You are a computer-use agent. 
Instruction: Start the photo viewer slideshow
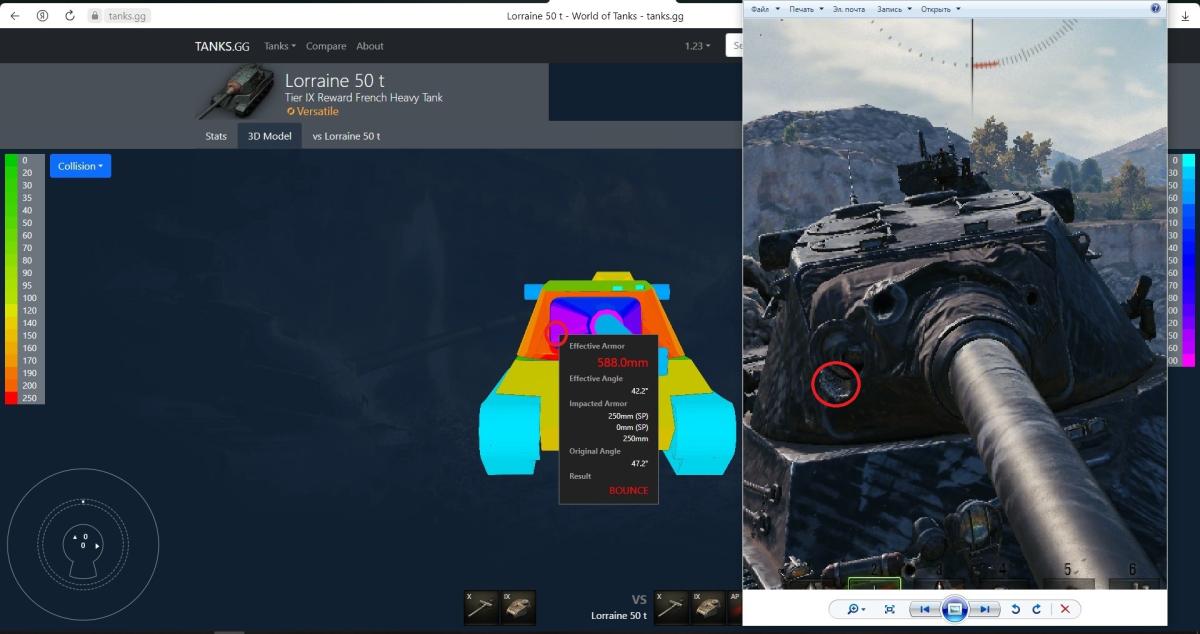coord(954,609)
